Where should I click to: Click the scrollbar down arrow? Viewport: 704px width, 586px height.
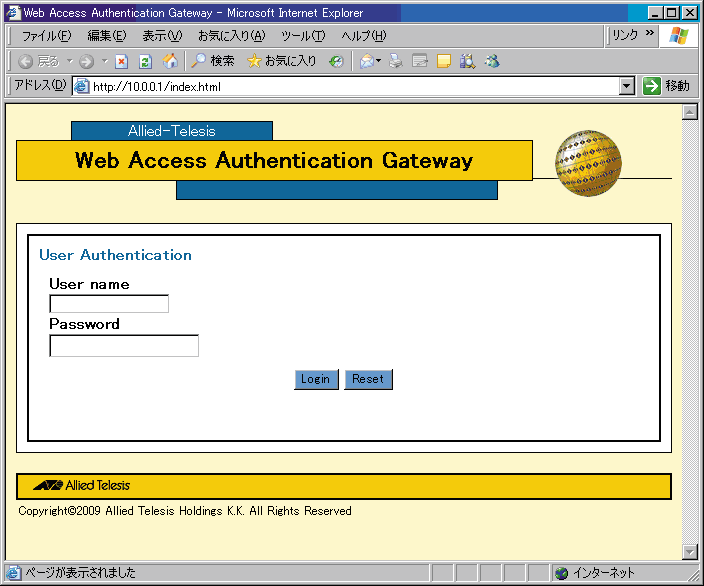pyautogui.click(x=689, y=552)
